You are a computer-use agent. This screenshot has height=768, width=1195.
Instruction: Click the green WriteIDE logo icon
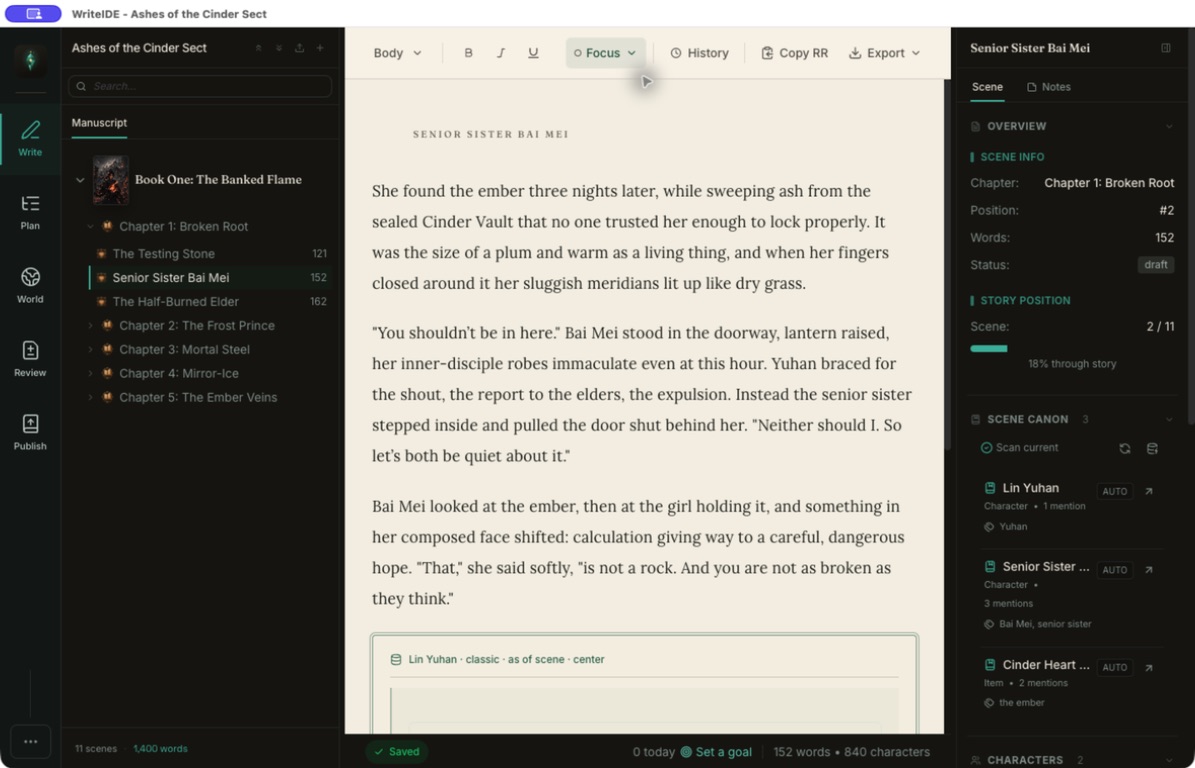30,60
